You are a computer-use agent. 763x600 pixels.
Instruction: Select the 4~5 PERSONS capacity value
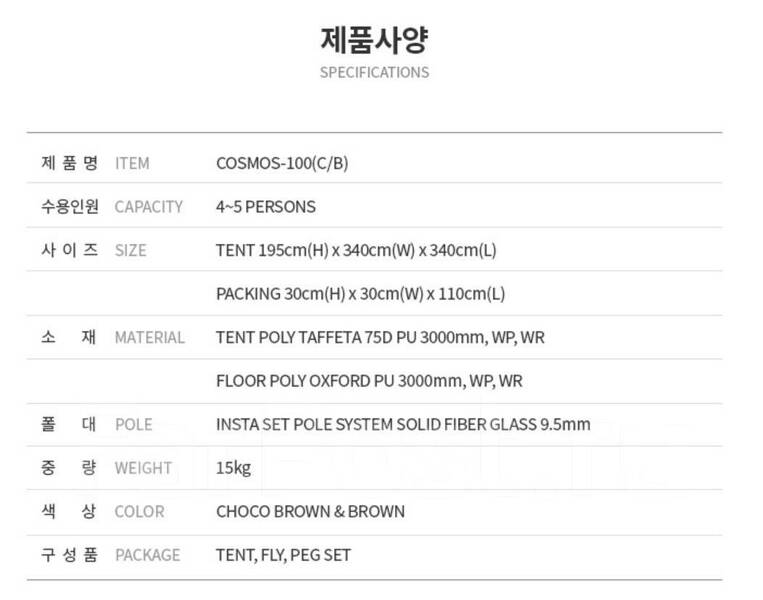(x=266, y=207)
